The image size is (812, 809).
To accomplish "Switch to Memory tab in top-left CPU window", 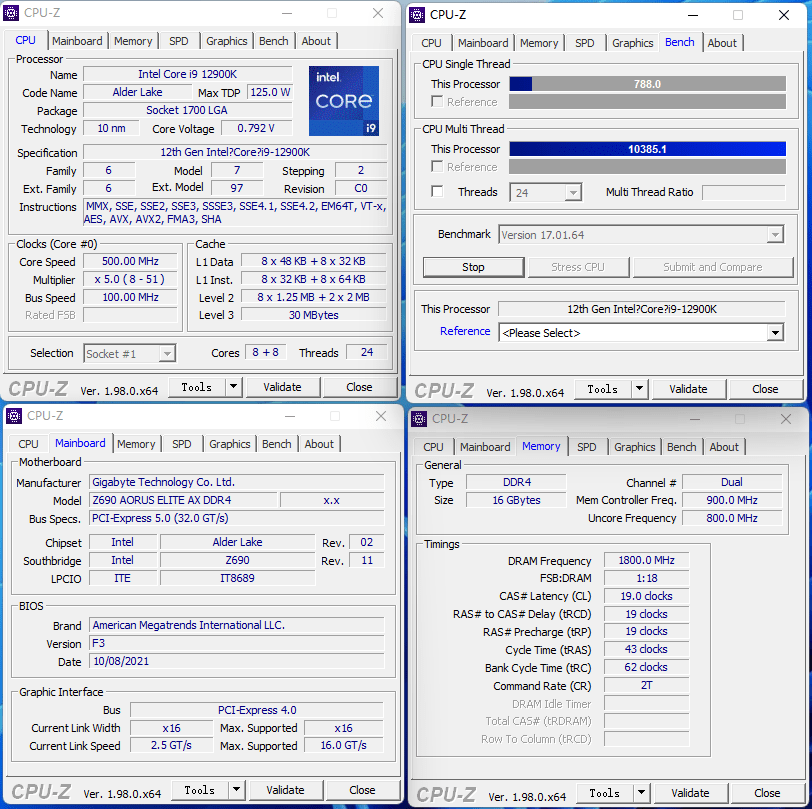I will click(x=133, y=41).
